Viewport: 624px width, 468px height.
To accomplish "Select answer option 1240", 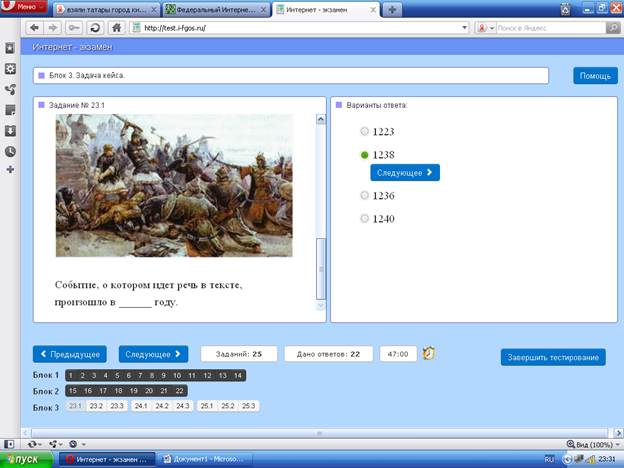I will (x=364, y=218).
